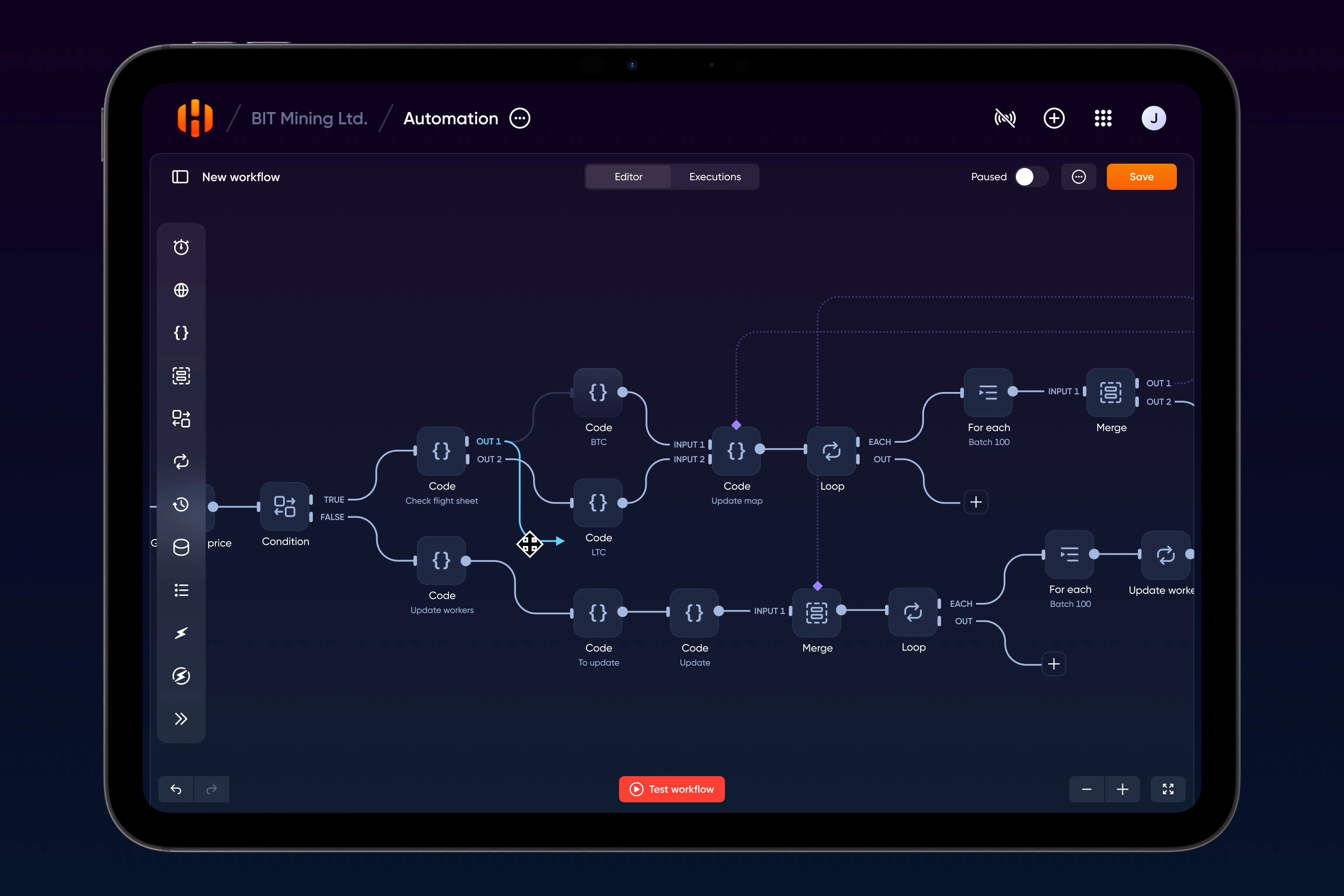Image resolution: width=1344 pixels, height=896 pixels.
Task: Switch to the Editor tab
Action: coord(628,177)
